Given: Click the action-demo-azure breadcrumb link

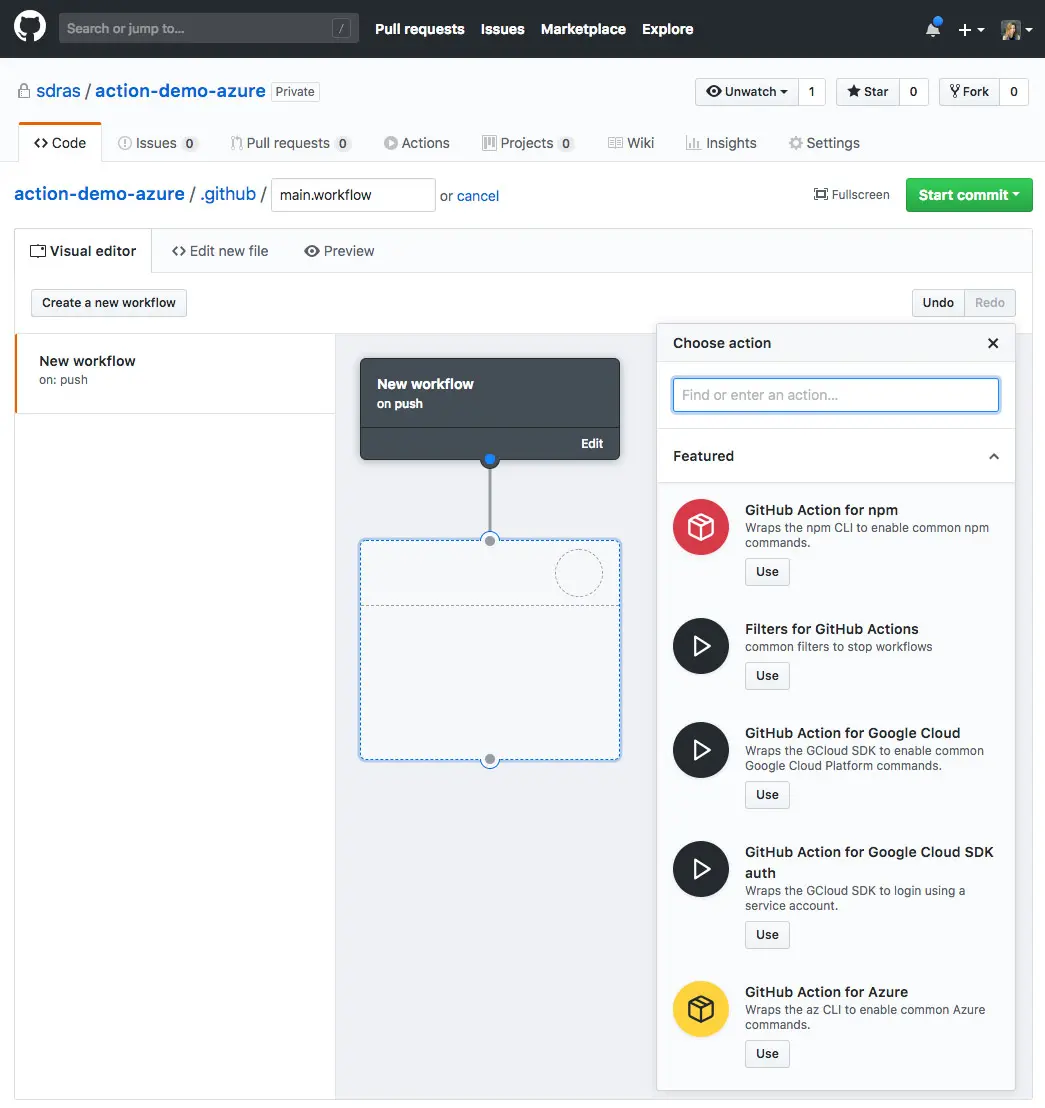Looking at the screenshot, I should [x=99, y=194].
